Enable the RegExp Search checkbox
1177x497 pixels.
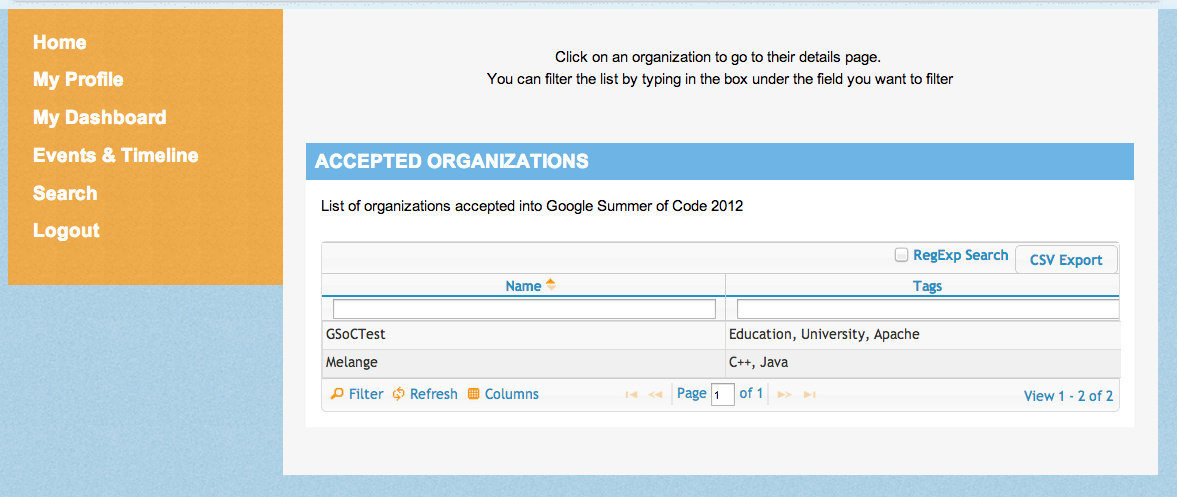[x=901, y=255]
